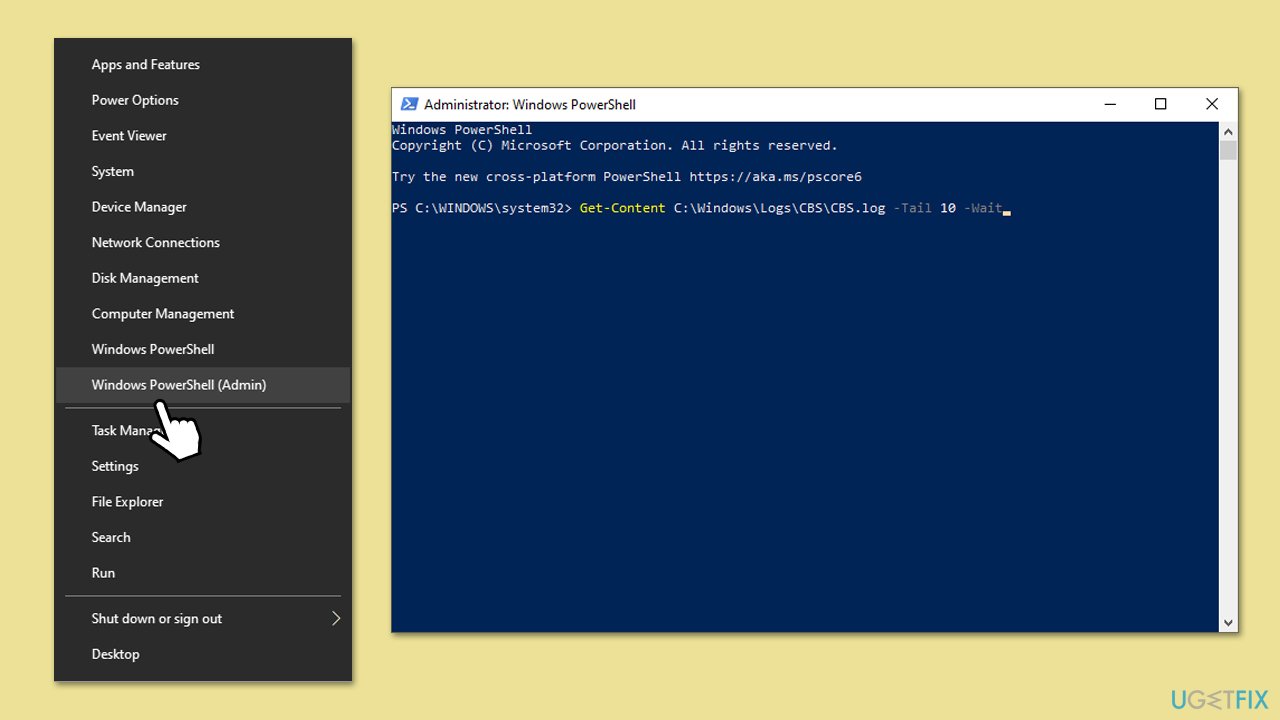Select Computer Management in menu
This screenshot has height=720, width=1280.
coord(163,314)
